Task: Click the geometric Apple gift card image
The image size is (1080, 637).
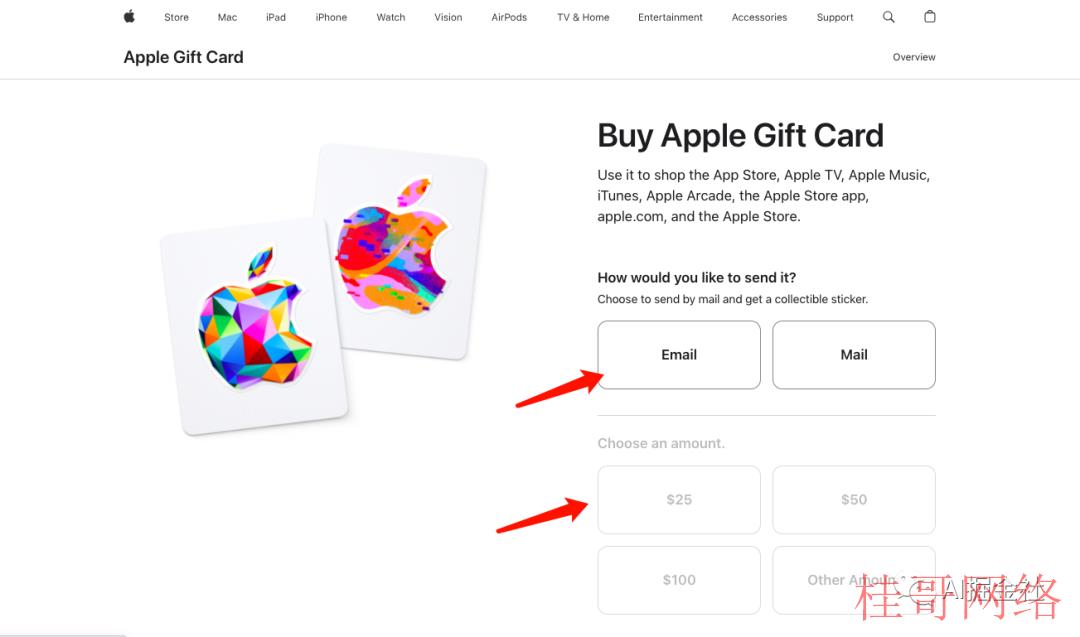Action: pyautogui.click(x=254, y=325)
